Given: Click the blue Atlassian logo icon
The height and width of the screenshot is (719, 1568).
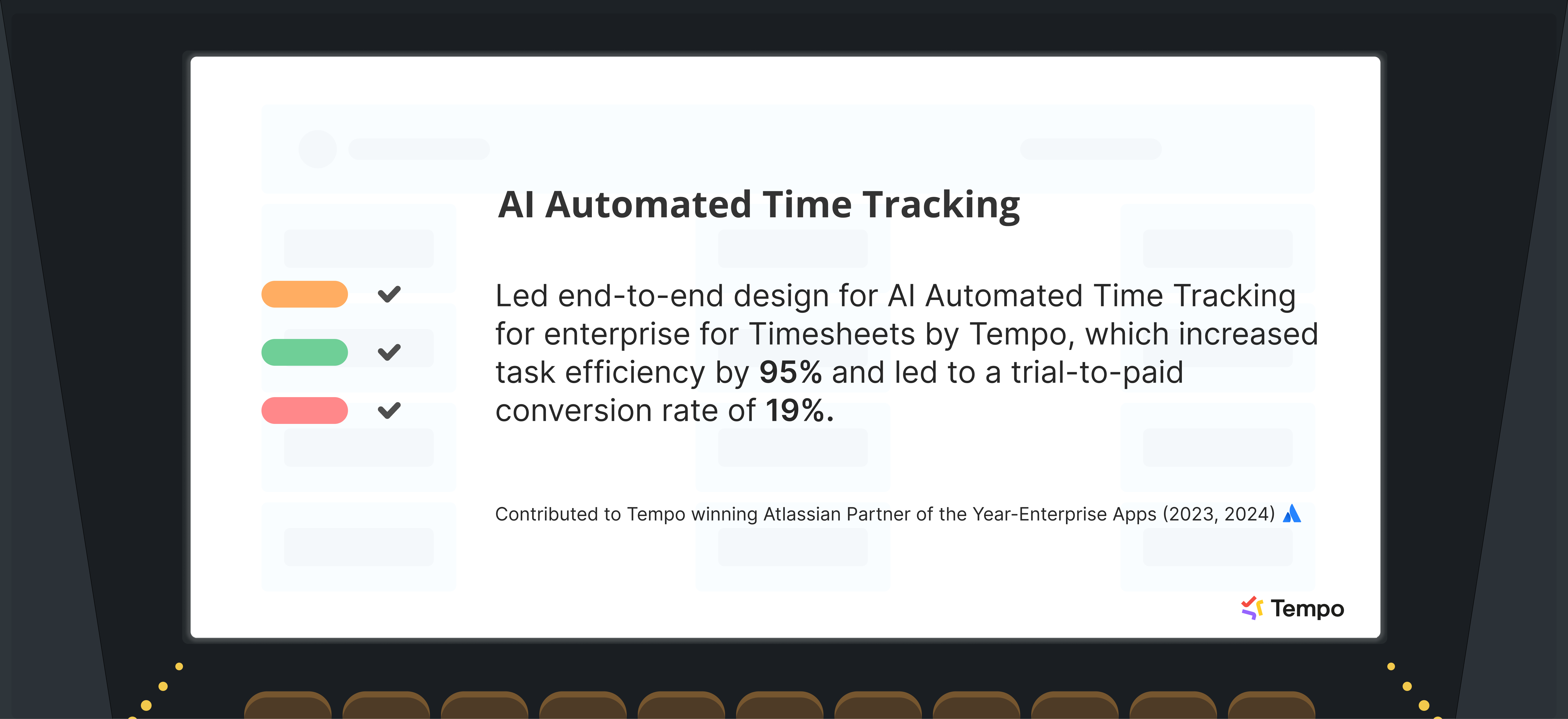Looking at the screenshot, I should tap(1291, 514).
